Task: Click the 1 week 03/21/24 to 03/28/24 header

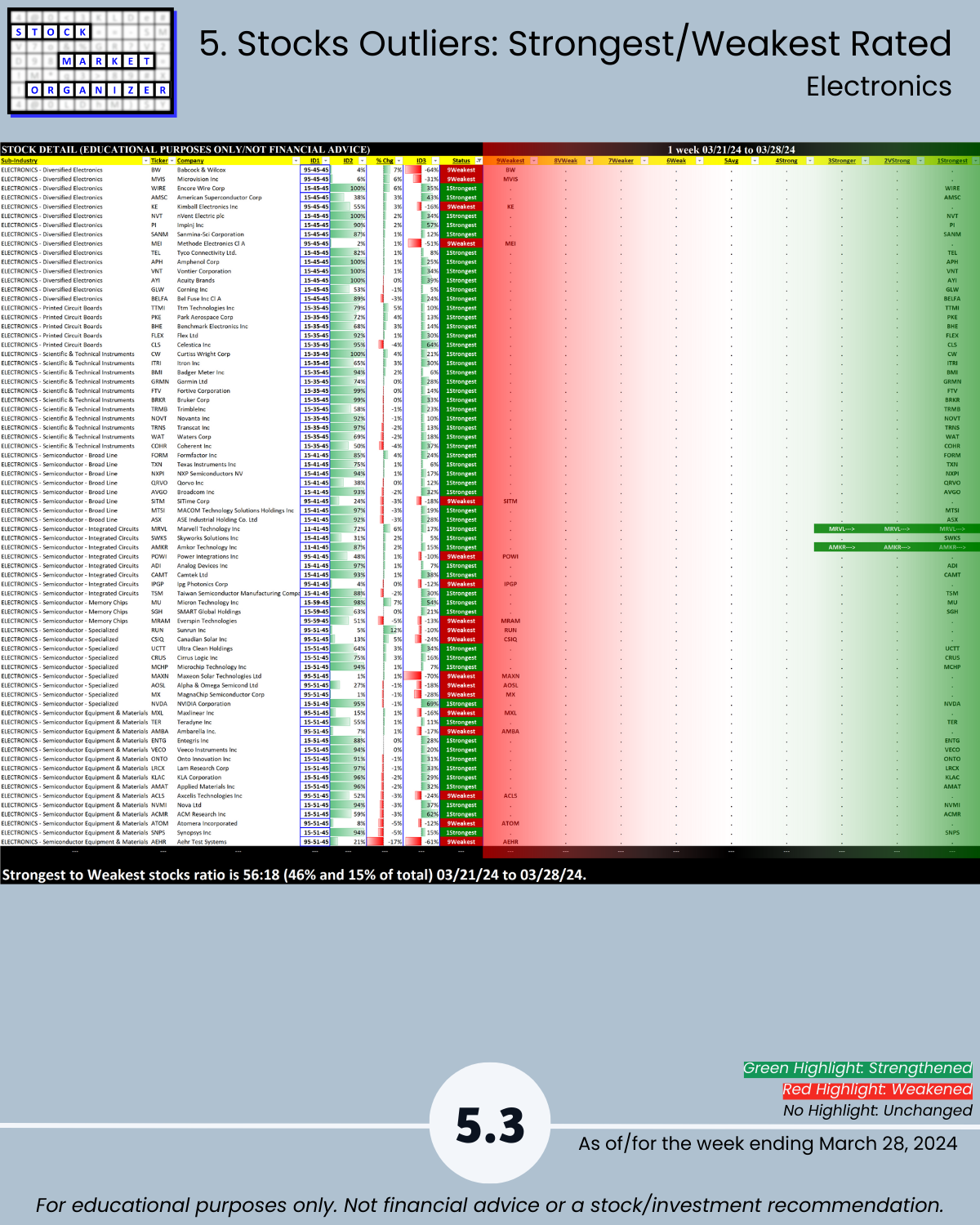Action: pyautogui.click(x=731, y=149)
